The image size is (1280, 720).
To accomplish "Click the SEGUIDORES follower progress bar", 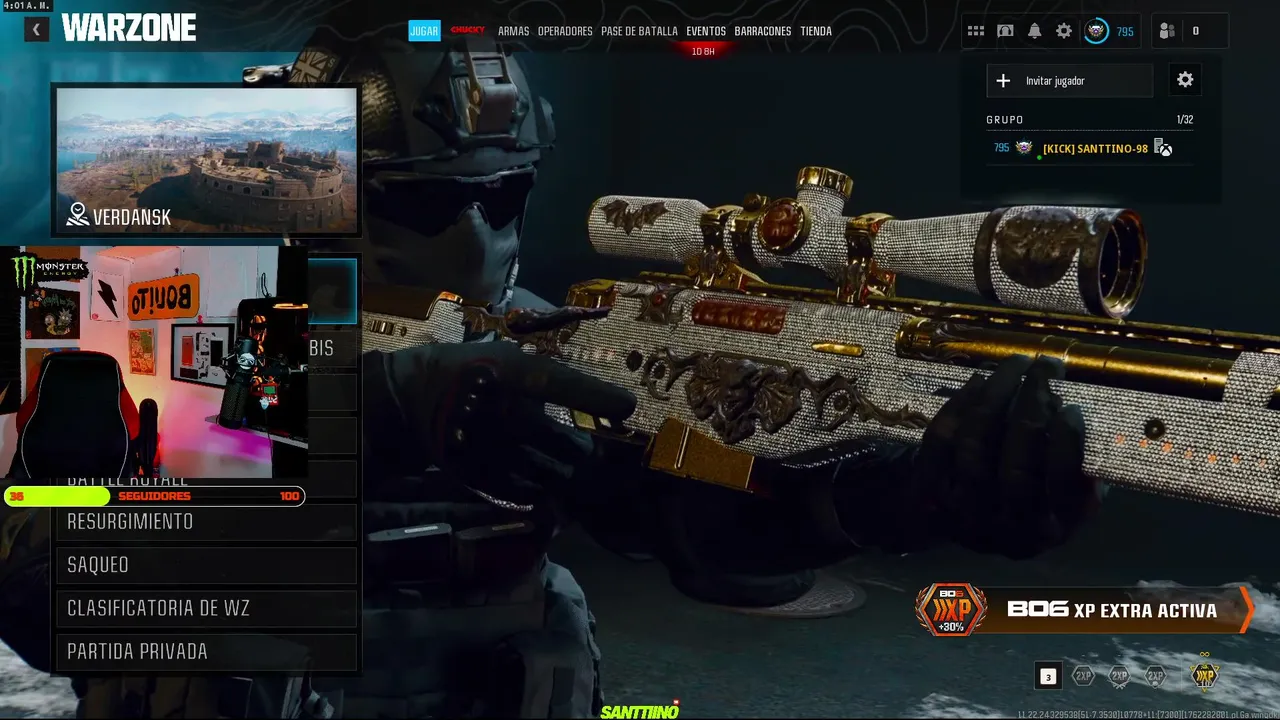I will (154, 496).
